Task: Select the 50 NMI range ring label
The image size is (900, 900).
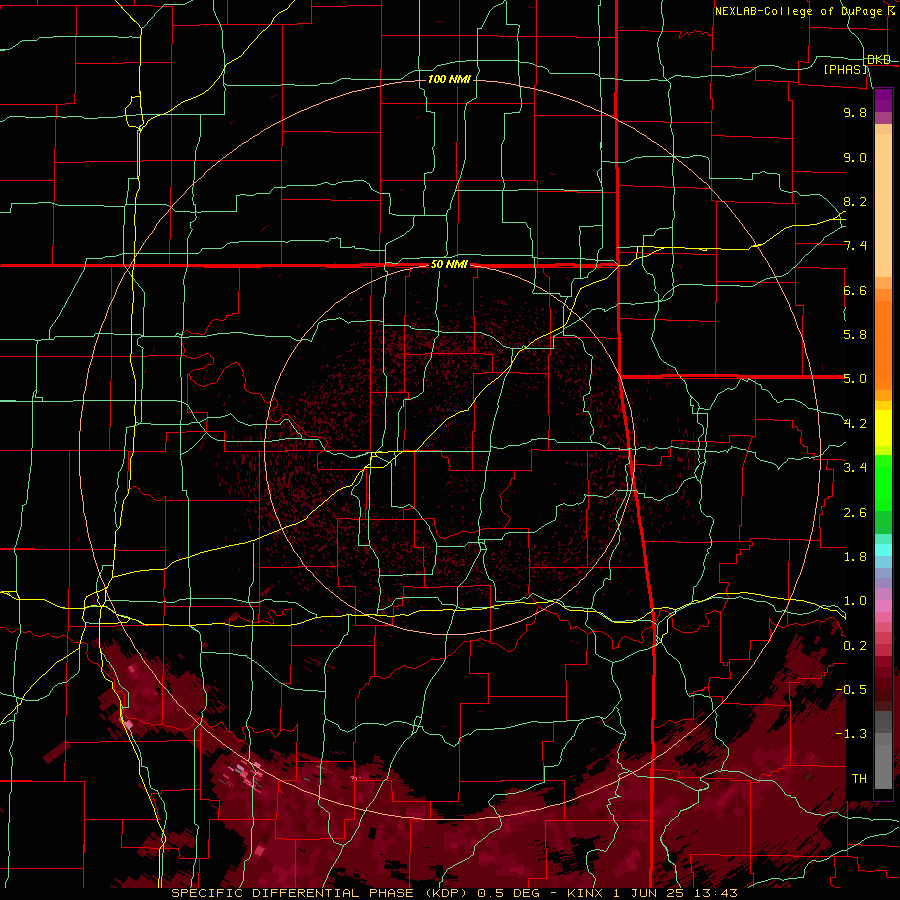Action: [449, 265]
